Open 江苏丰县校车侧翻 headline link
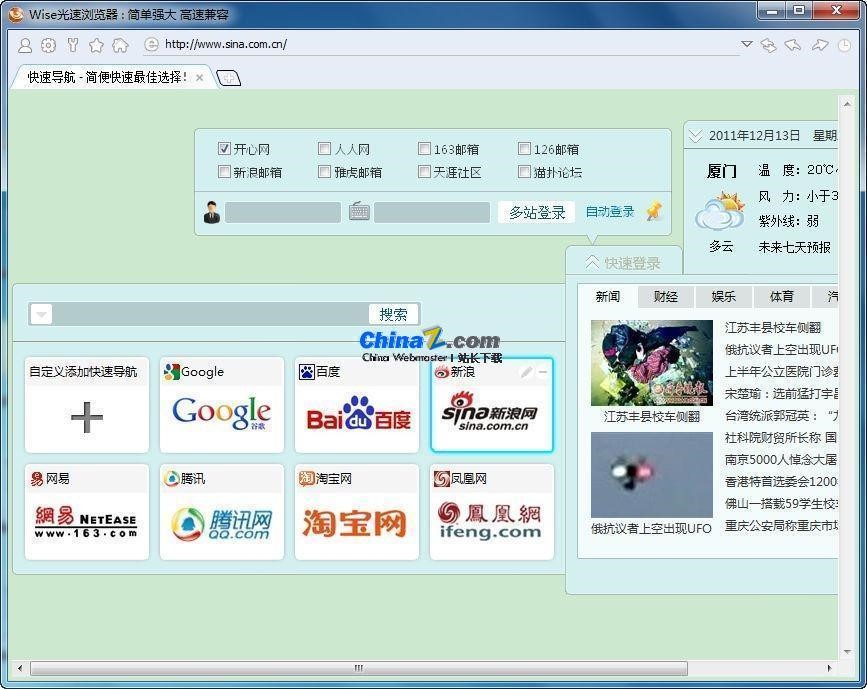This screenshot has height=689, width=867. click(772, 327)
